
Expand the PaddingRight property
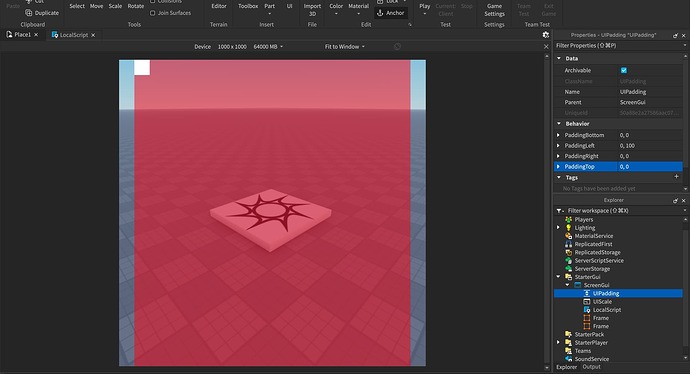pos(558,156)
